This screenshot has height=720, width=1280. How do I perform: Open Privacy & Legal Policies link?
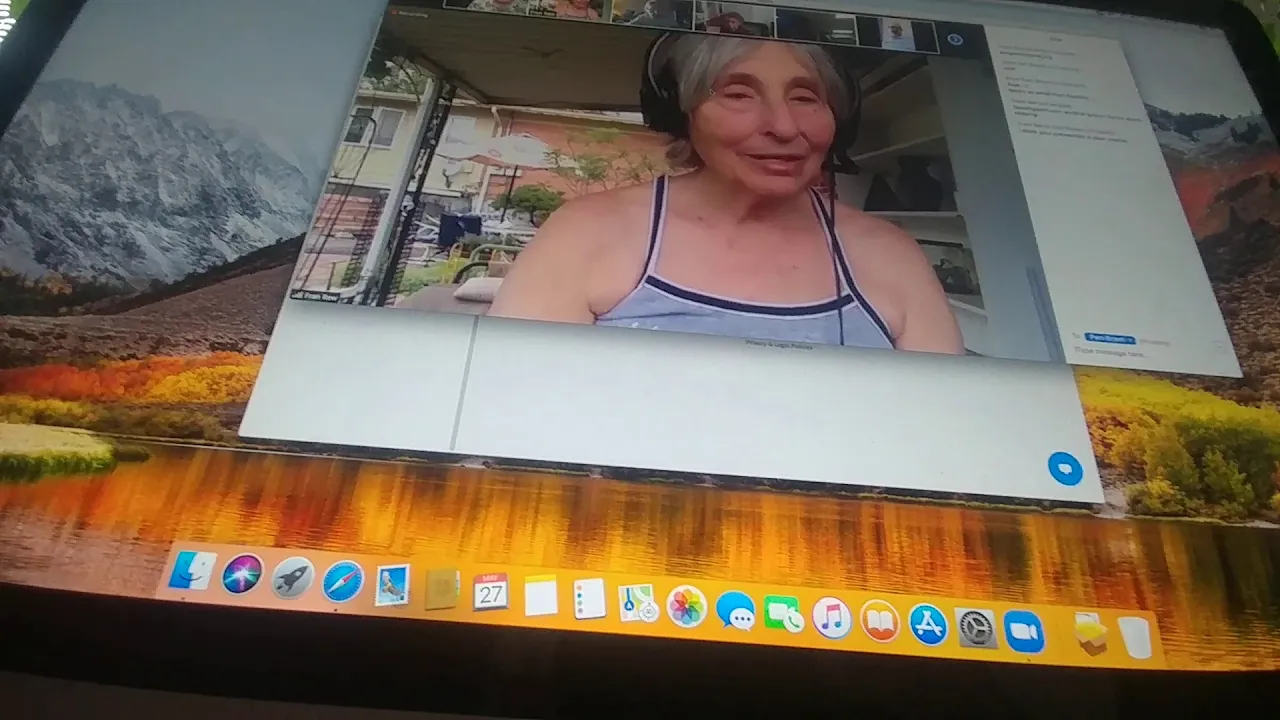point(779,344)
